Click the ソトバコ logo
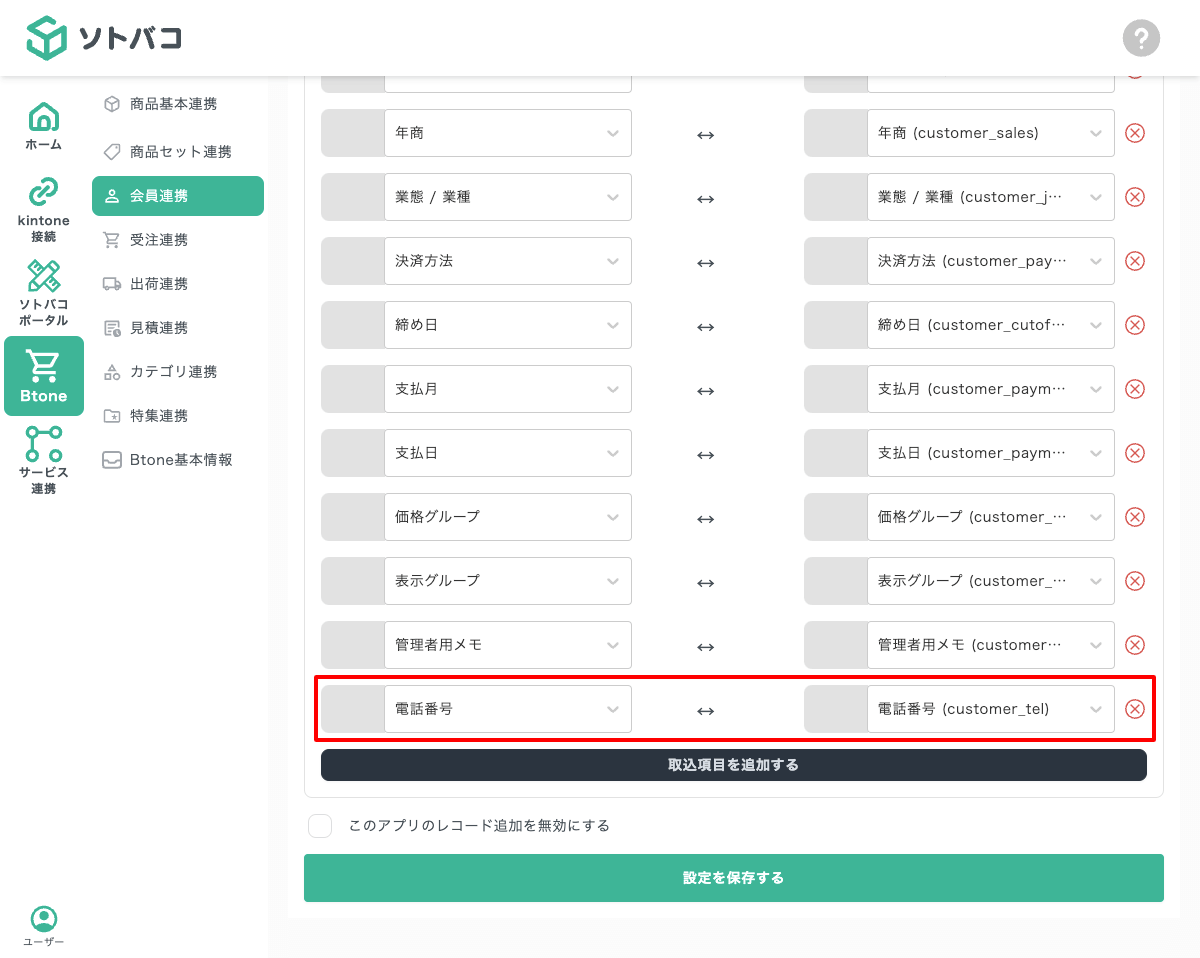 tap(103, 38)
